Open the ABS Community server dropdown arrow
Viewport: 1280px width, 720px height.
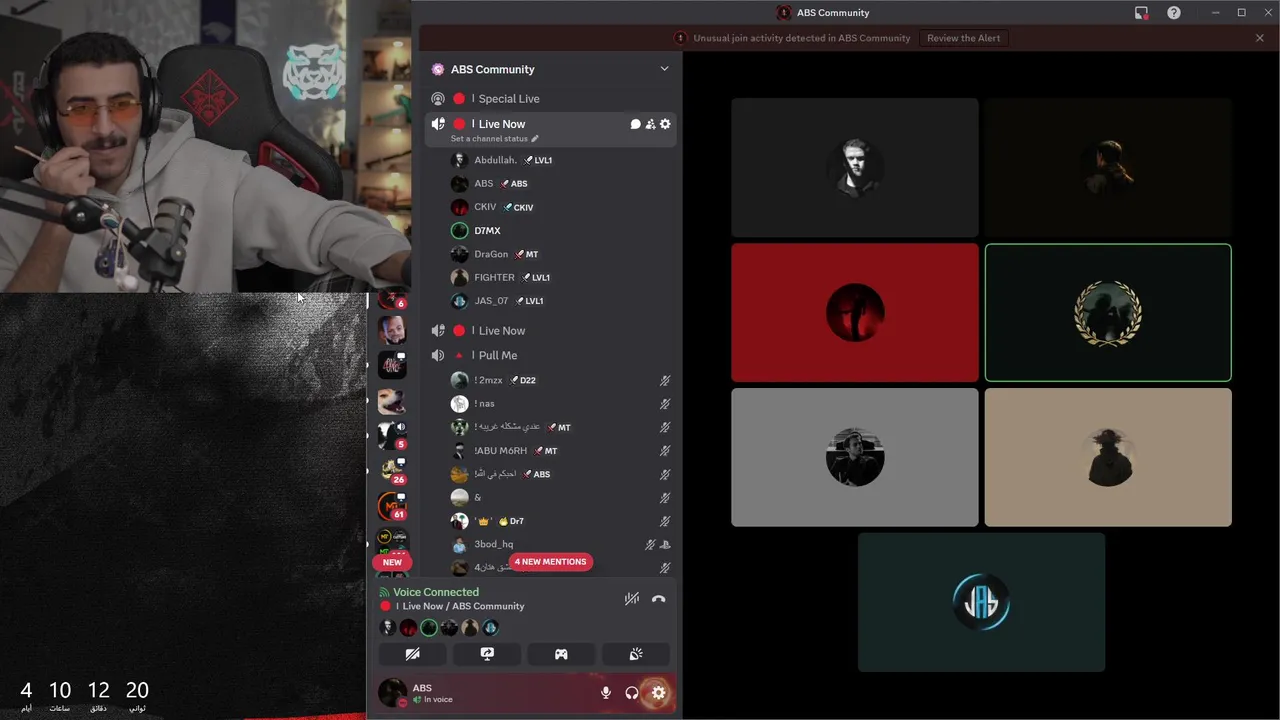[664, 69]
